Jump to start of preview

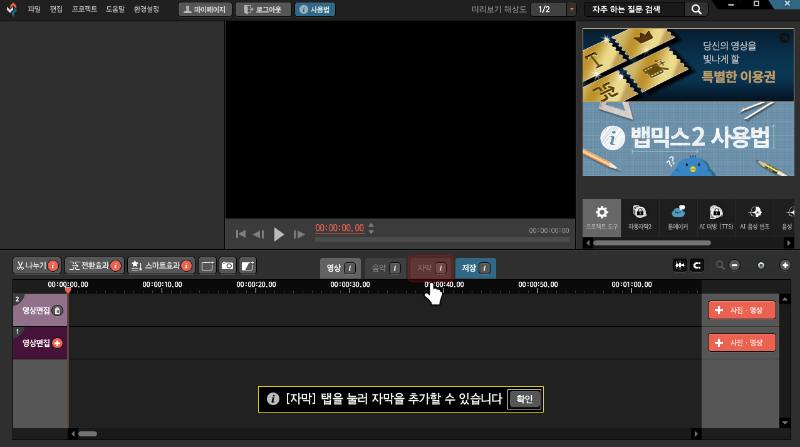(241, 234)
